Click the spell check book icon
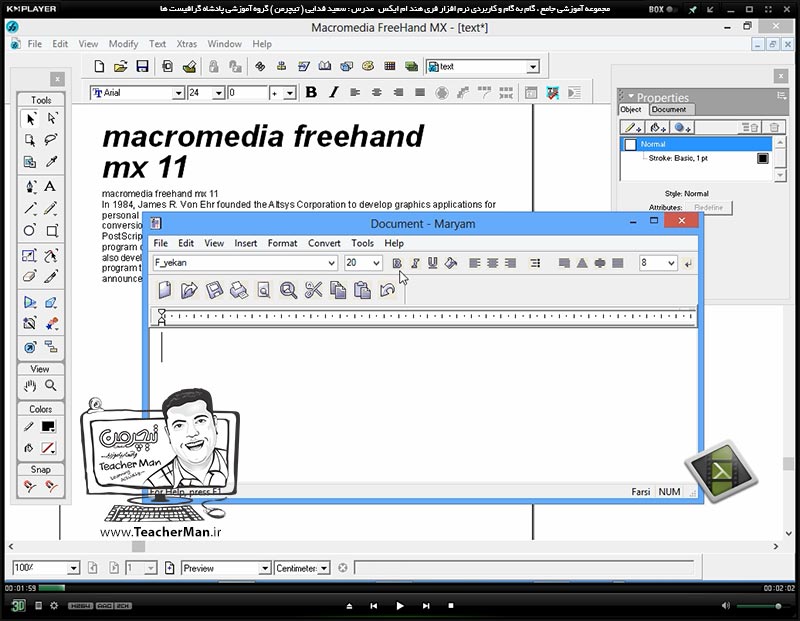800x621 pixels. pos(324,66)
